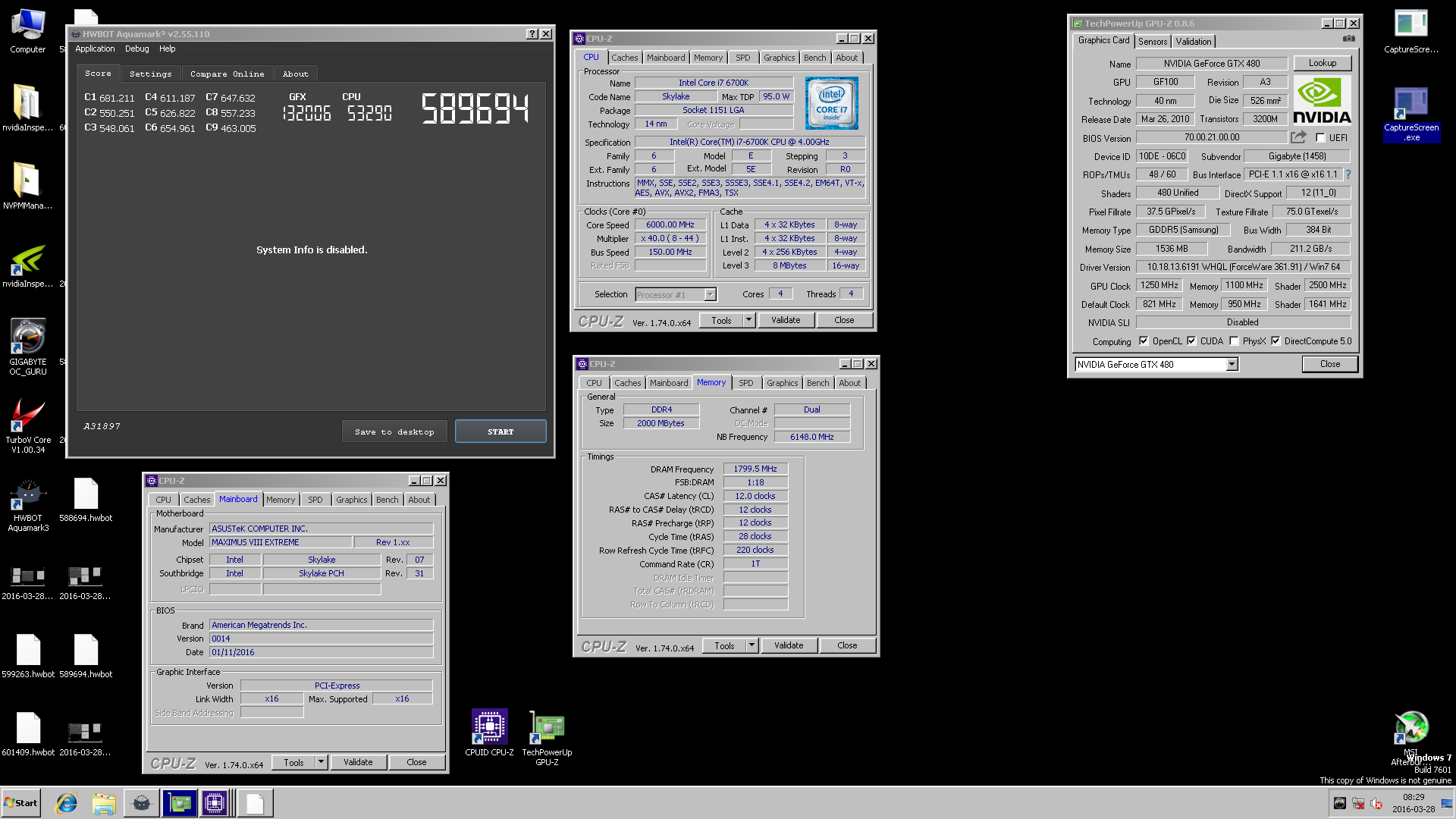The height and width of the screenshot is (819, 1456).
Task: Switch to the GPU-Z taskbar button
Action: click(x=180, y=803)
